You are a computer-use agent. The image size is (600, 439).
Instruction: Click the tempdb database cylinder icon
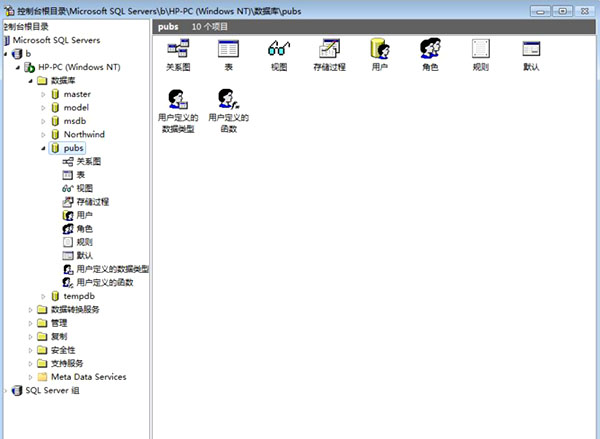click(55, 296)
